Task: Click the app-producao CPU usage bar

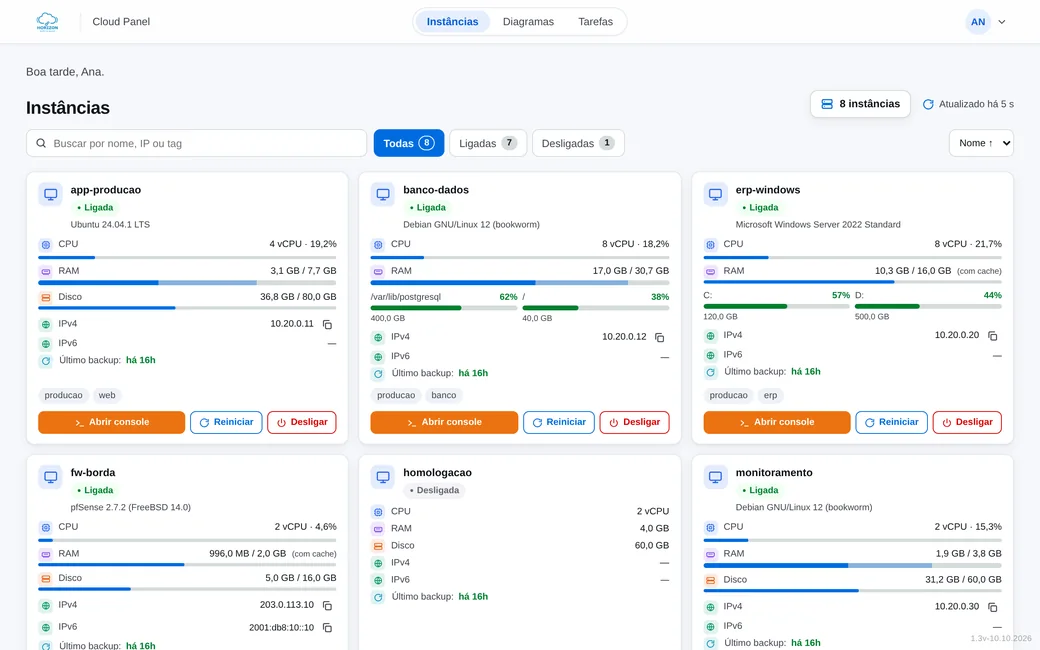Action: 187,257
